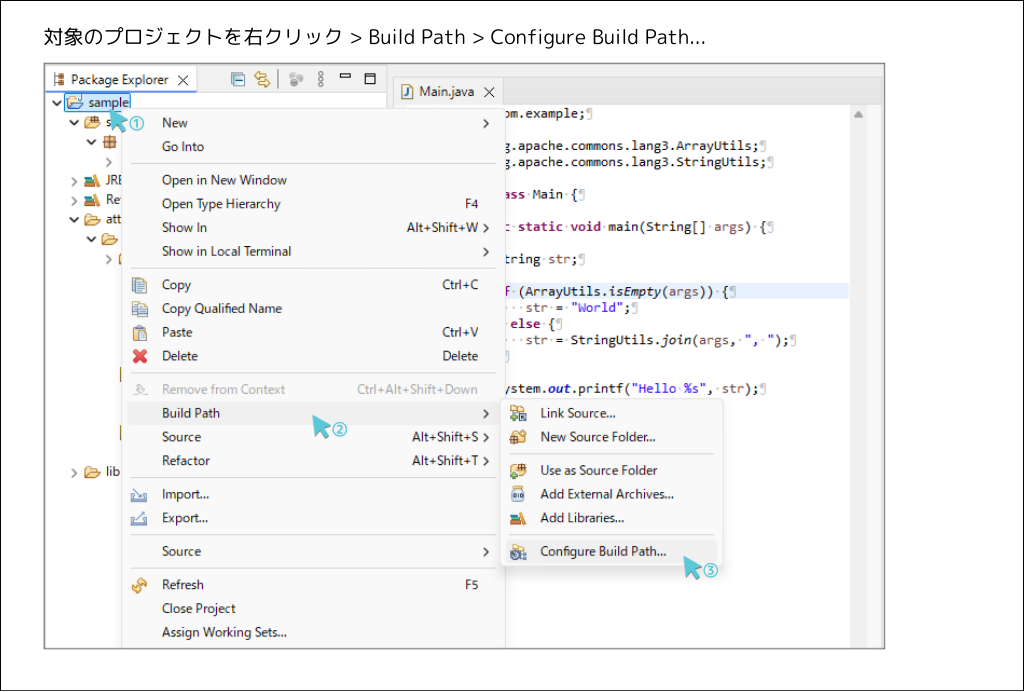Viewport: 1024px width, 692px height.
Task: Click the New Source Folder icon
Action: (x=519, y=437)
